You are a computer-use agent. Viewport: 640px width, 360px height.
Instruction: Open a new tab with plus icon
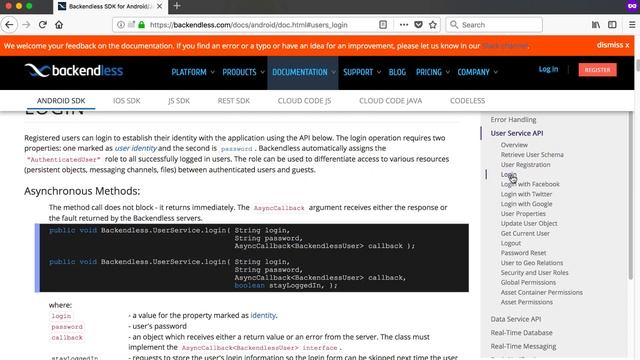pos(177,6)
